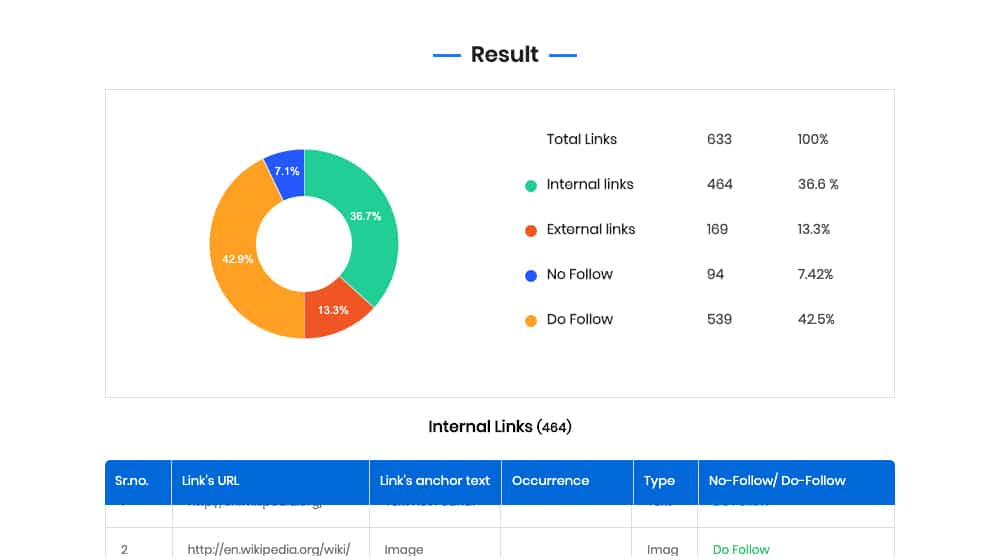Click the blue No Follow legend dot
Screen dimensions: 1000x560
(531, 275)
